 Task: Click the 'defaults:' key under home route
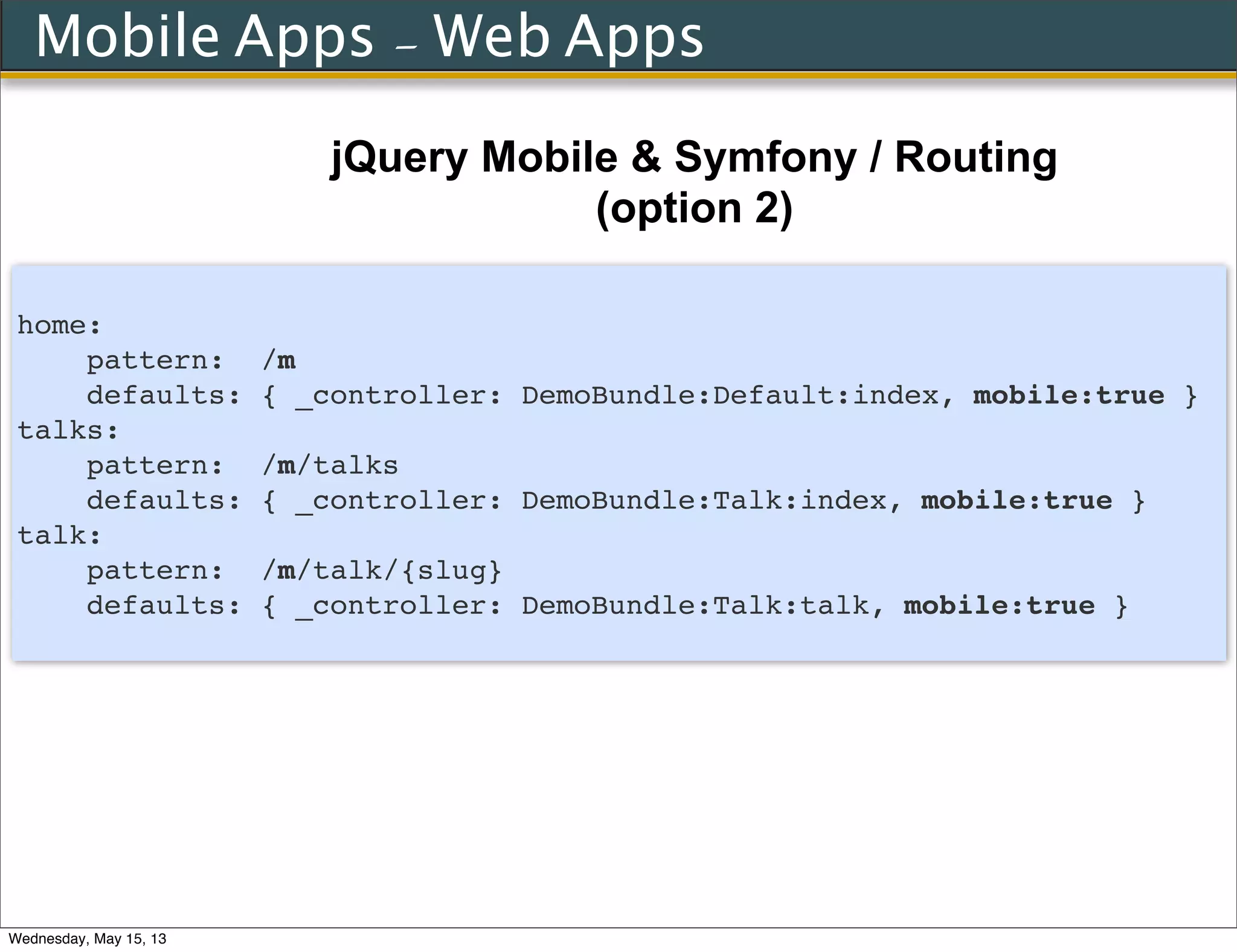point(163,396)
